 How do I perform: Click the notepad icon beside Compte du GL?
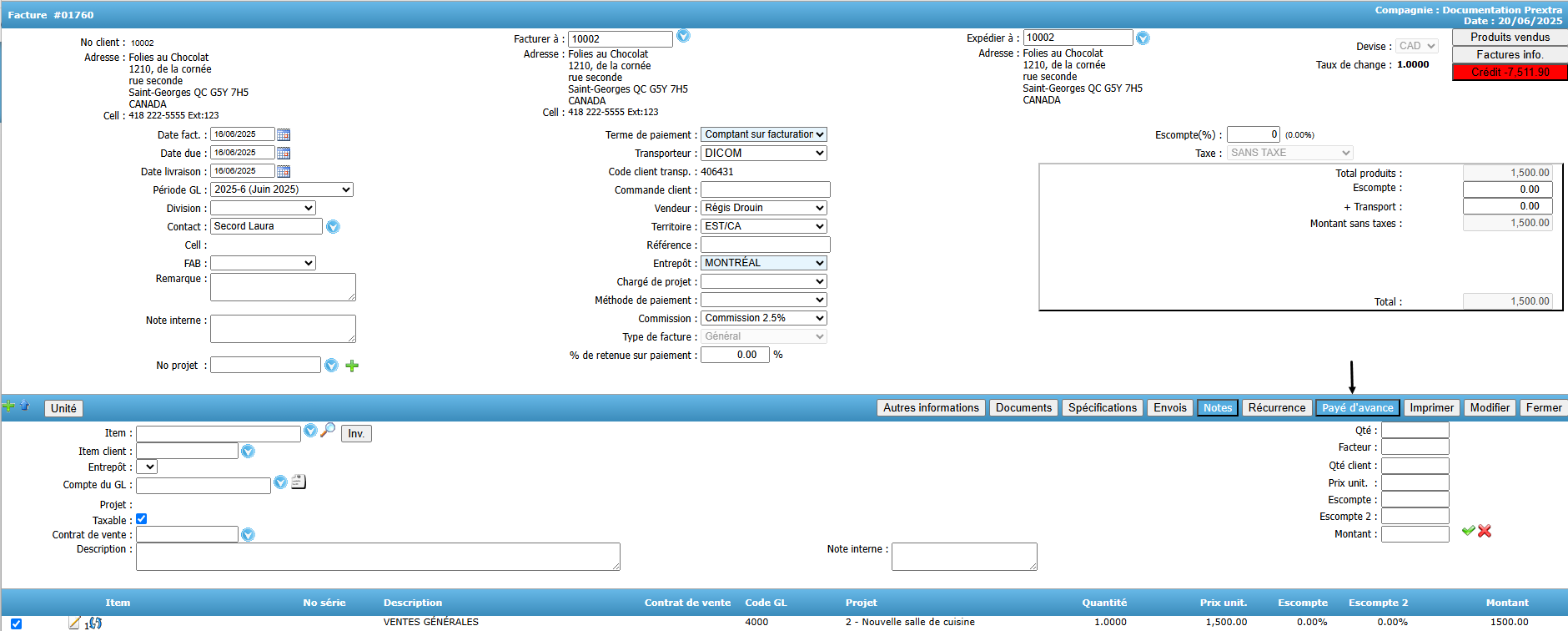(299, 482)
